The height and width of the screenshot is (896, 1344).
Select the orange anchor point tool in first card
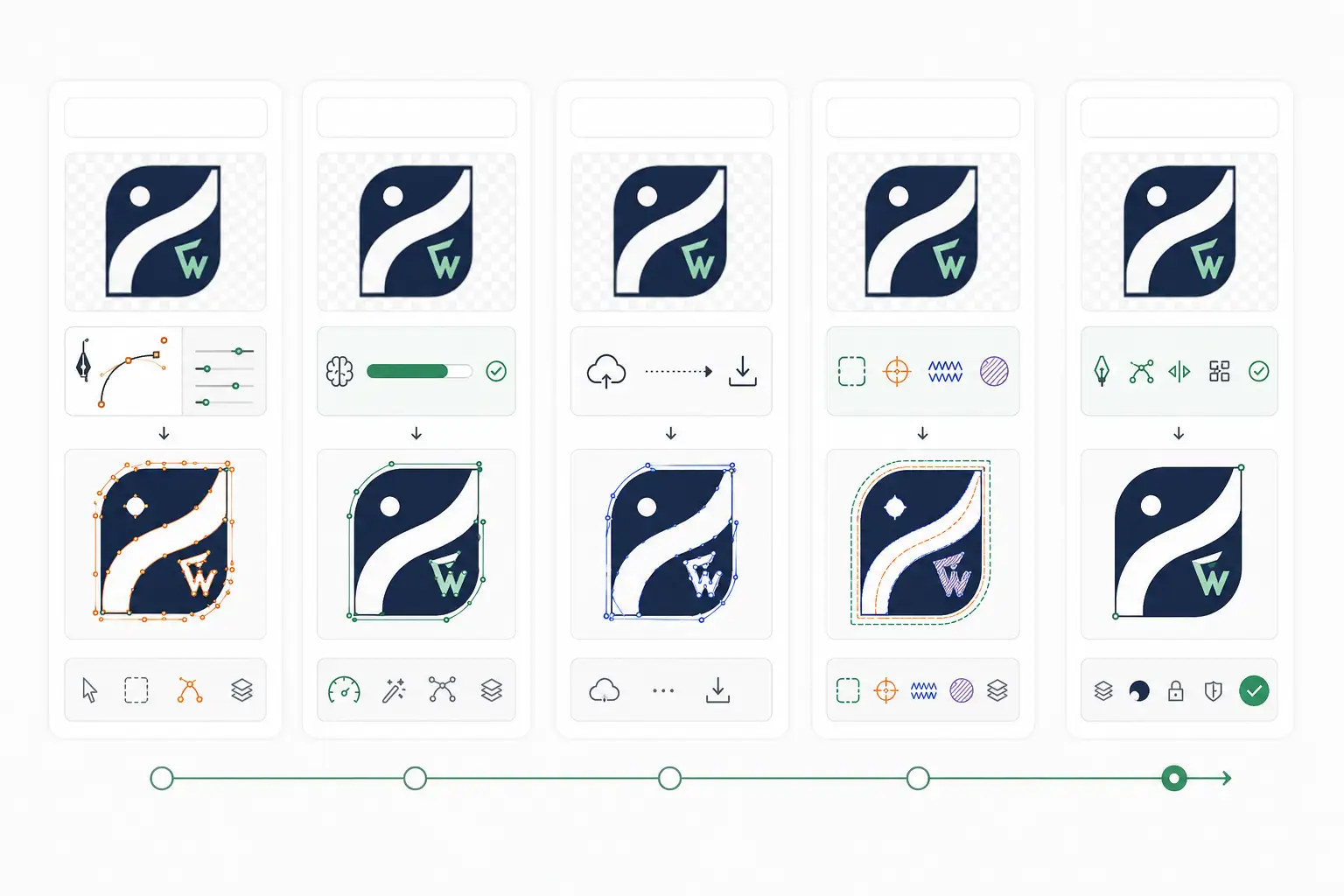click(190, 690)
